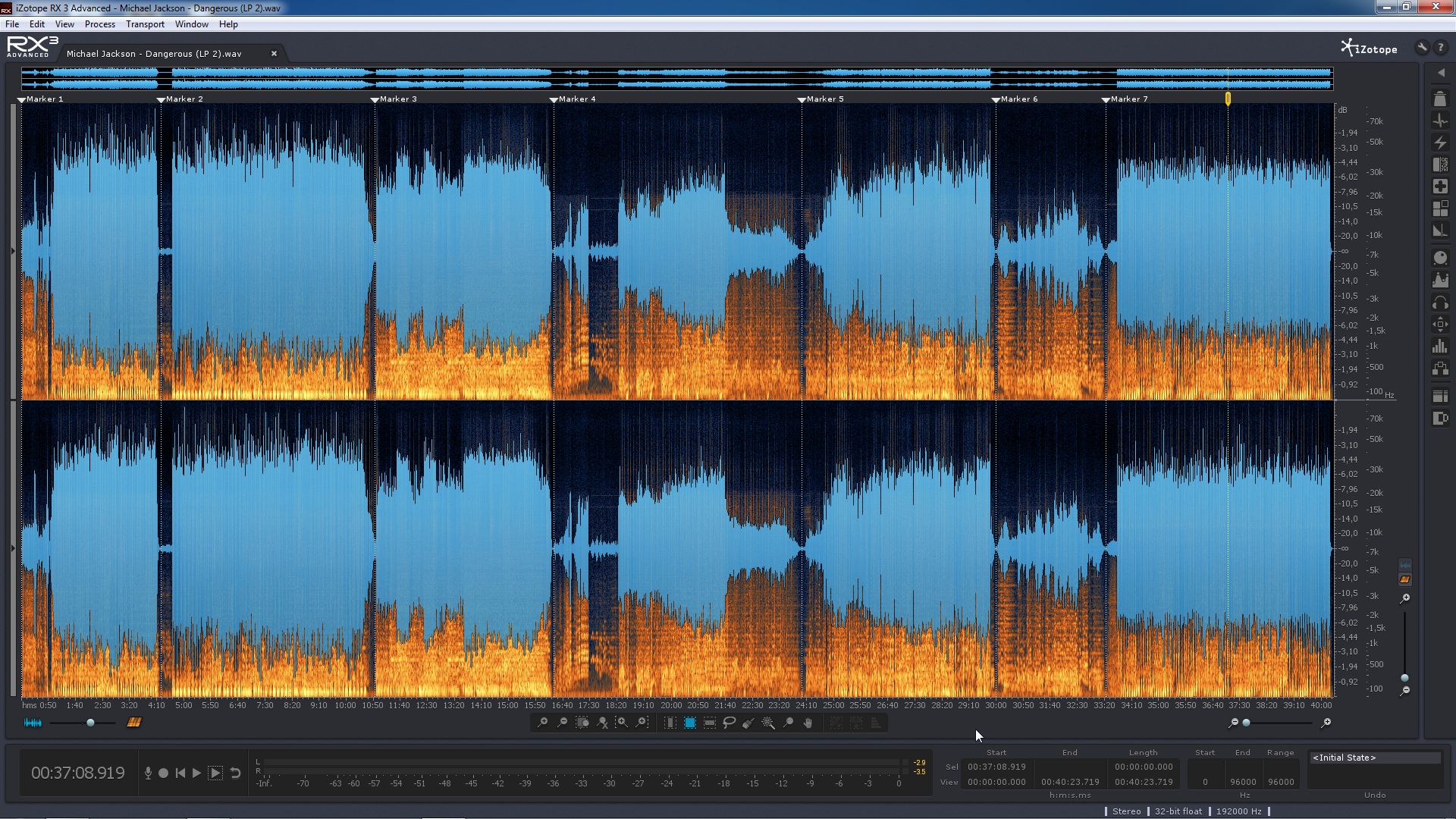1456x819 pixels.
Task: Open the lightning bolt Remove Hum module
Action: click(1440, 143)
